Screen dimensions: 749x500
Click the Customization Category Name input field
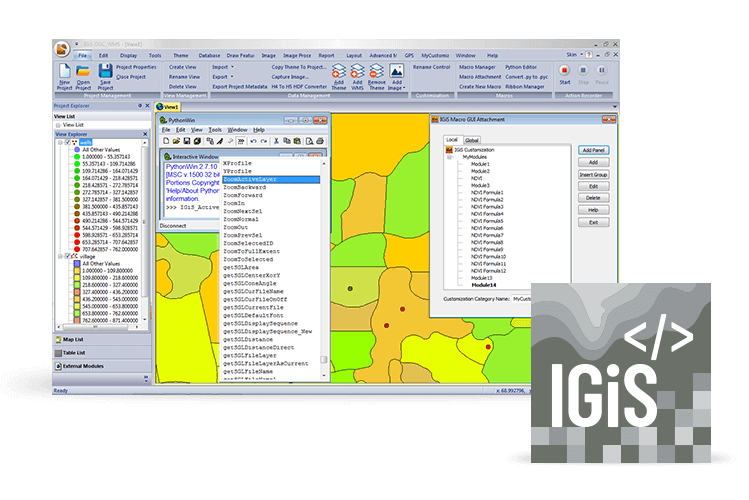click(x=522, y=299)
